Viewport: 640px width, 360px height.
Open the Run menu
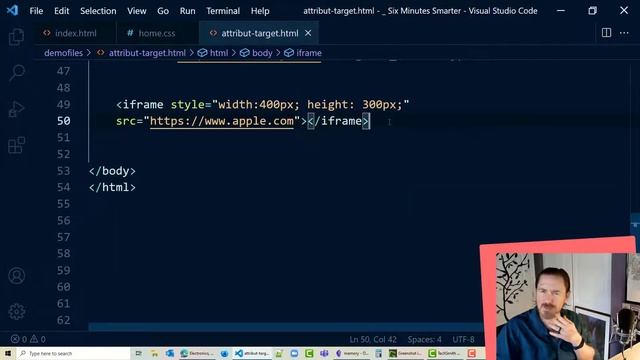(x=187, y=11)
